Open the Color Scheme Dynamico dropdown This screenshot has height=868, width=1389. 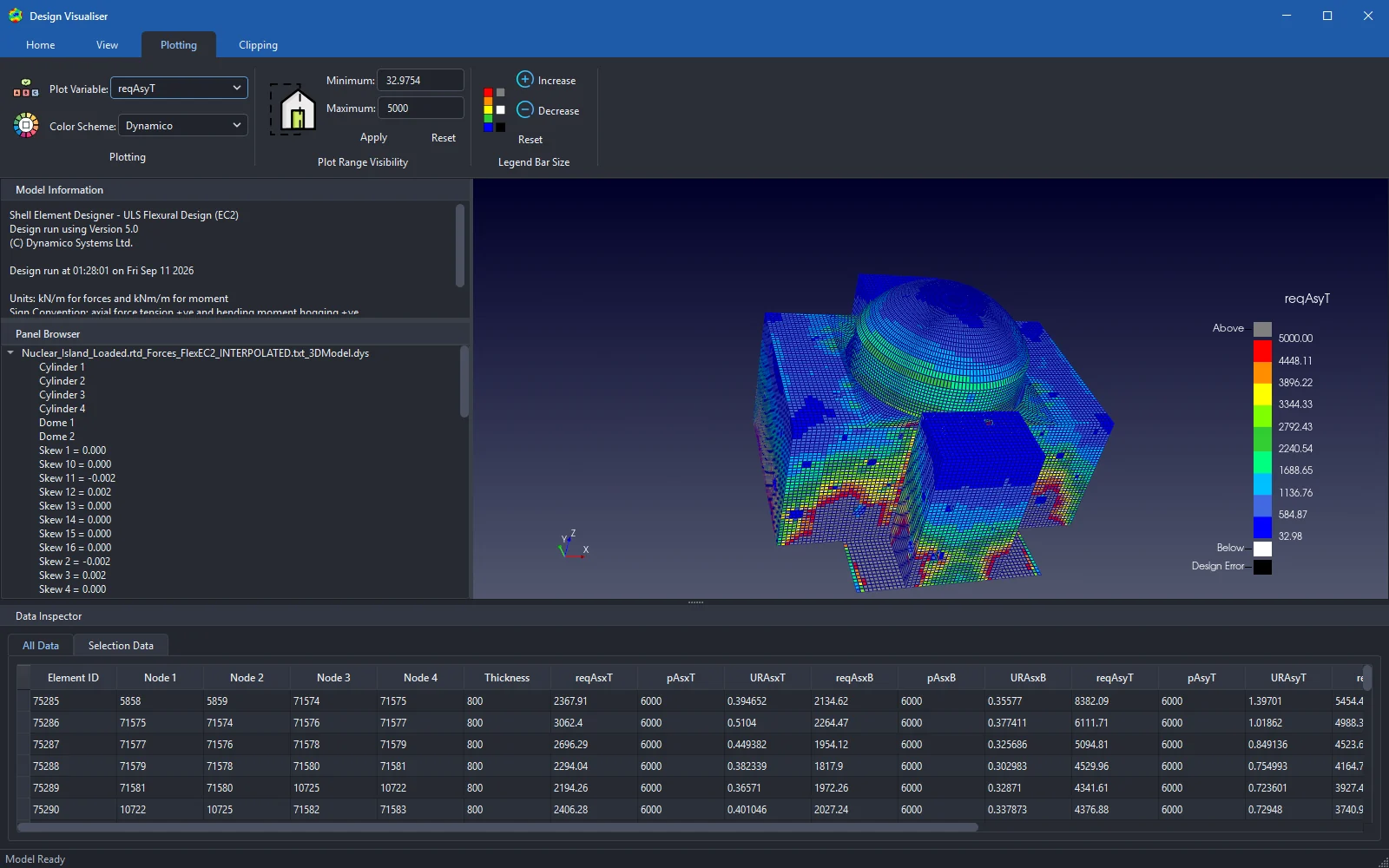(183, 125)
